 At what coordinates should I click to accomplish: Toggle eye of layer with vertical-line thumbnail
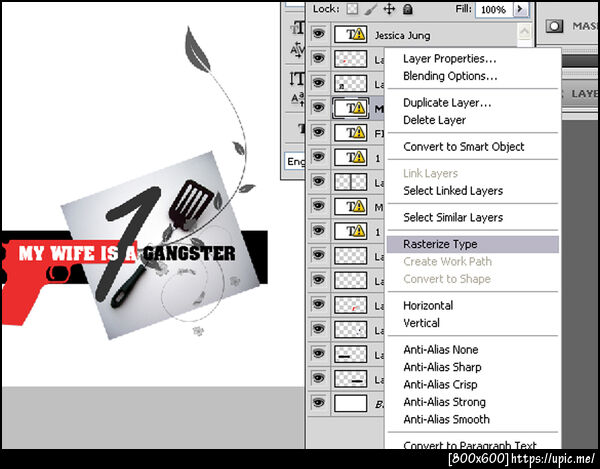(318, 181)
